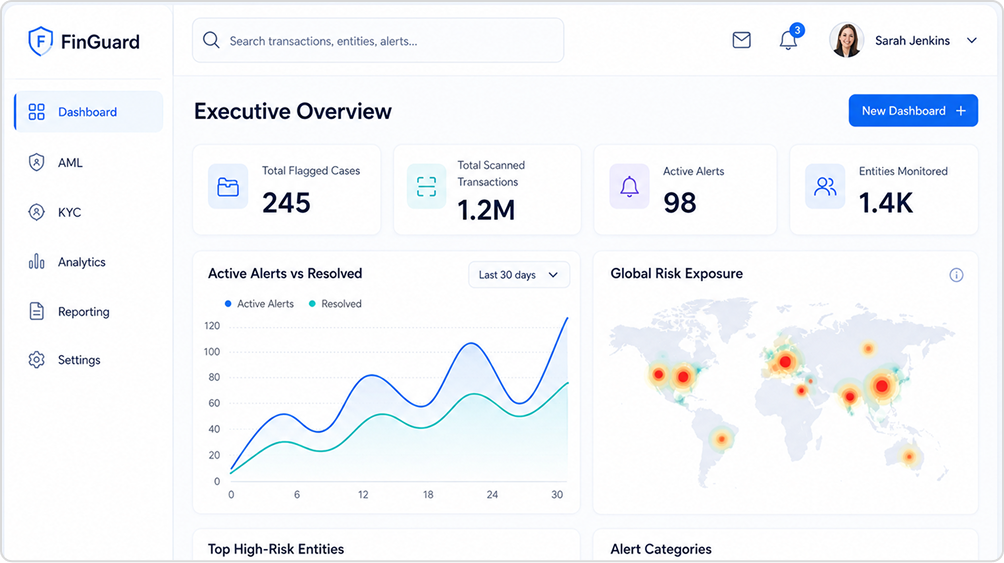Focus the search transactions input field

click(x=378, y=40)
